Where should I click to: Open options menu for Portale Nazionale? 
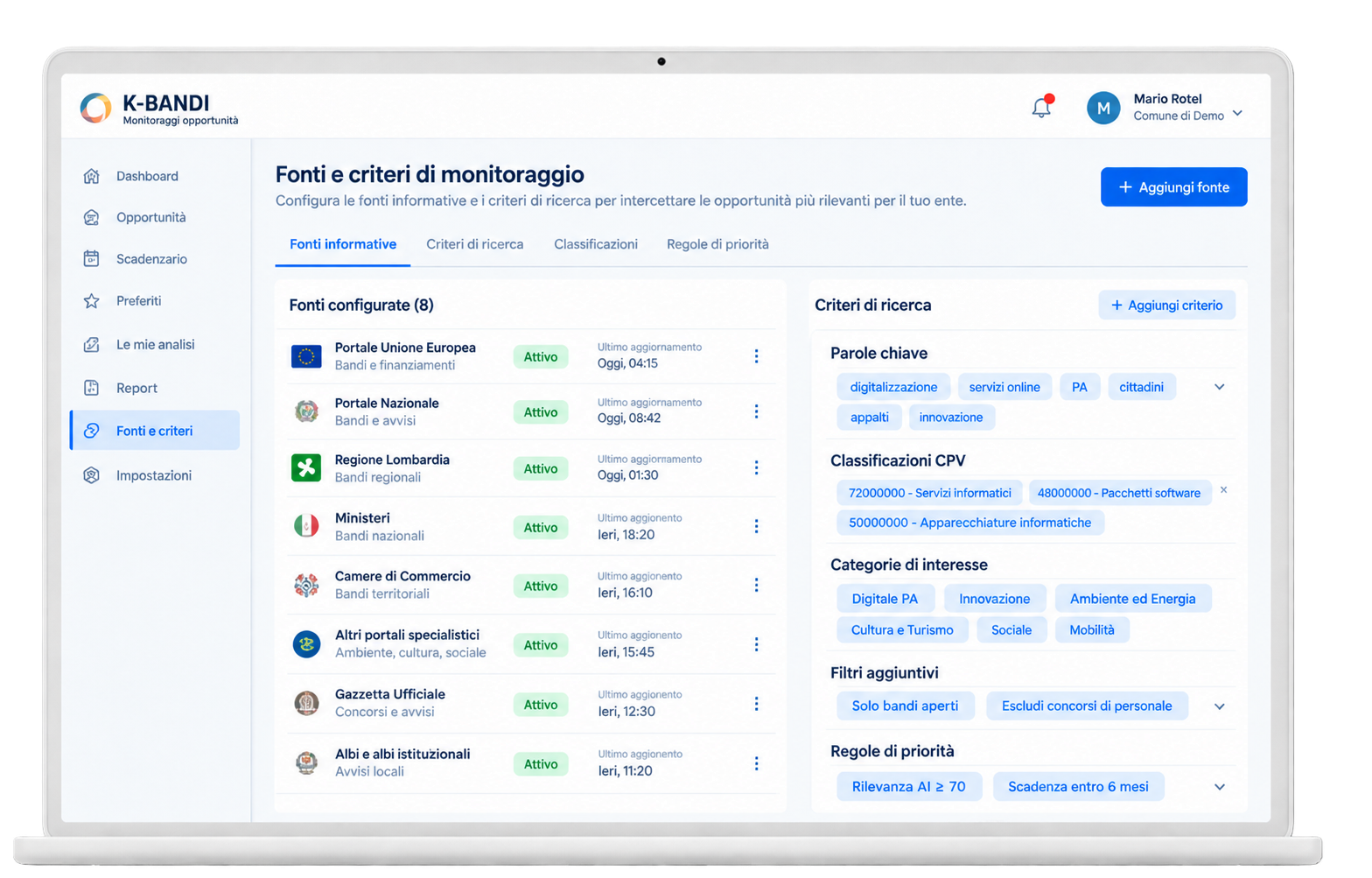(x=756, y=411)
